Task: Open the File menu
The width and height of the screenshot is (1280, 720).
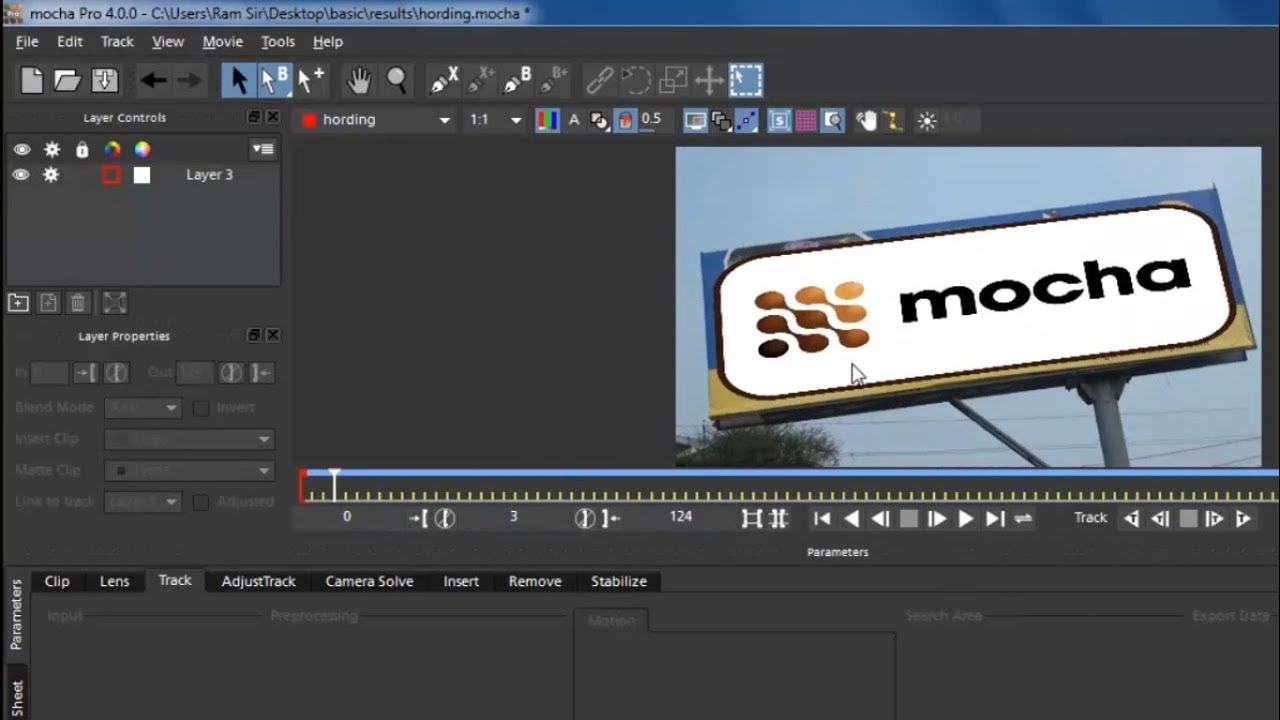Action: [x=27, y=42]
